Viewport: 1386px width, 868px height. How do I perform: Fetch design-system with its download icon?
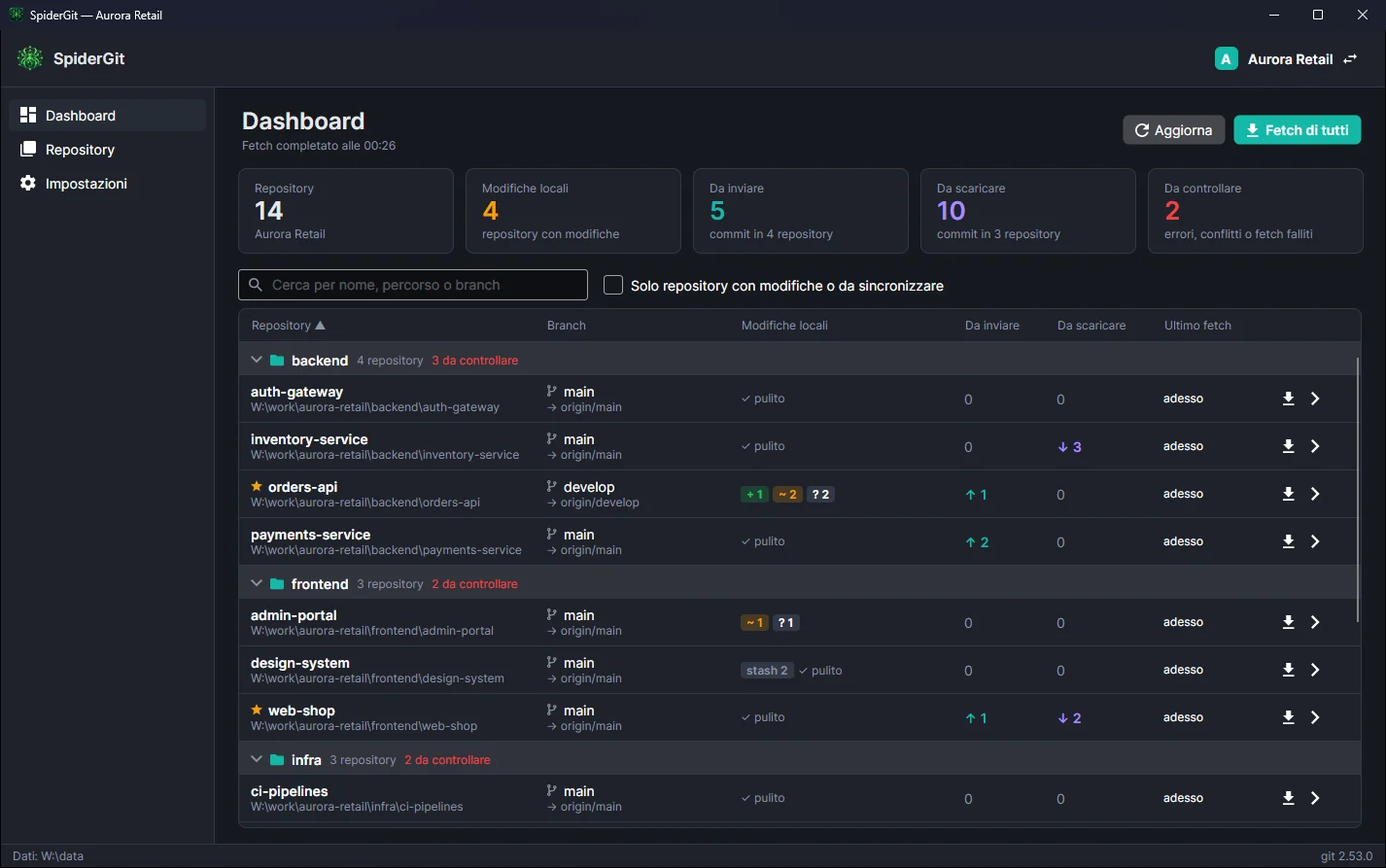(1288, 670)
